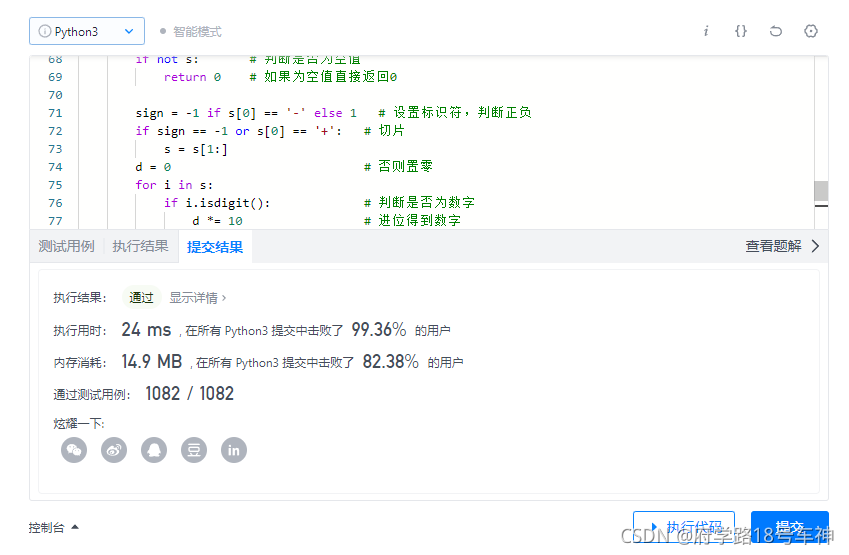Click the '# 切片' comment on line 72
The image size is (849, 555).
pyautogui.click(x=384, y=130)
